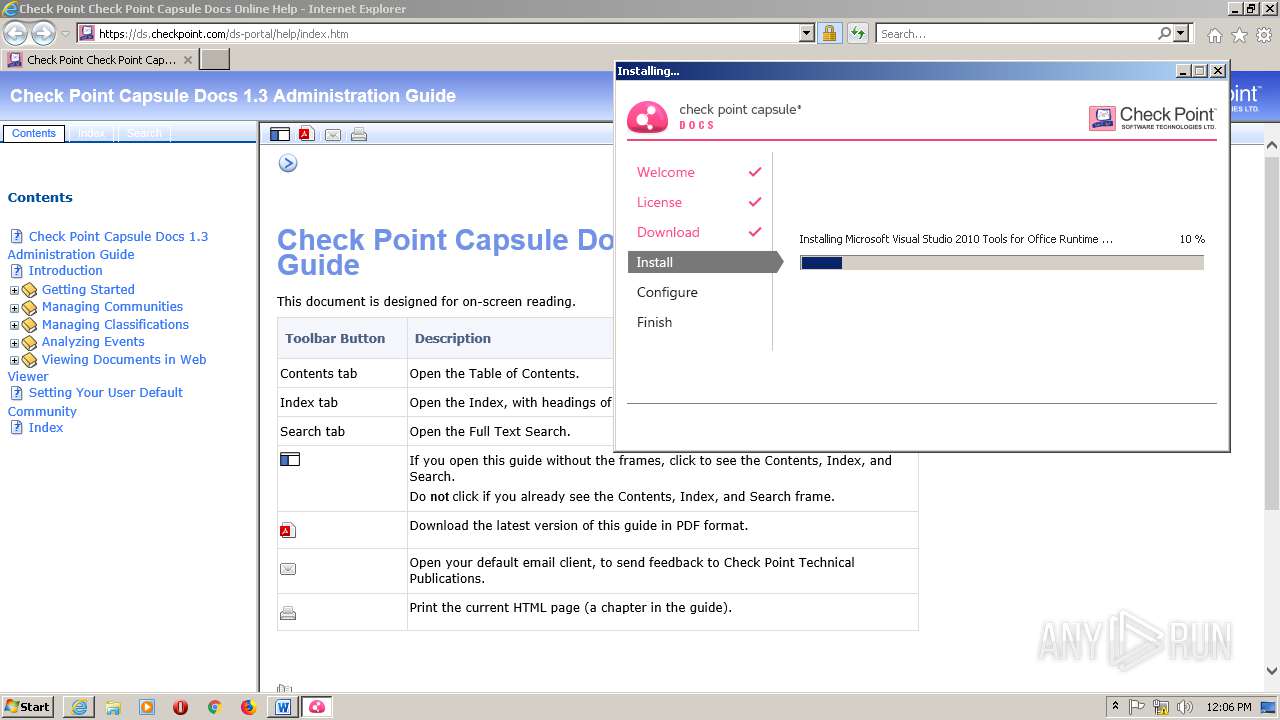Screen dimensions: 1280x720
Task: Click the Managing Communities book icon
Action: point(29,308)
